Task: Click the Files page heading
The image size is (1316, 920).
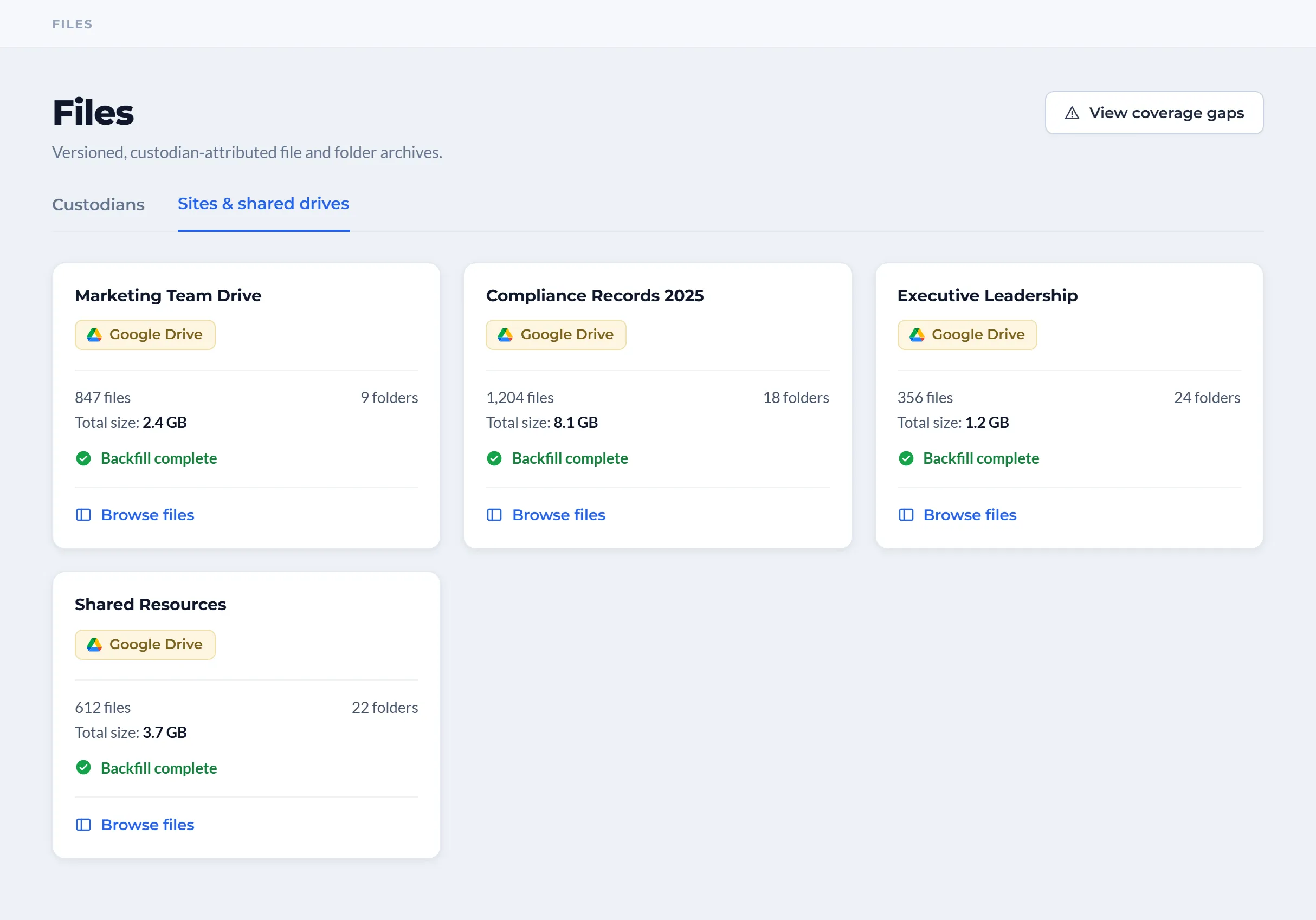Action: point(93,112)
